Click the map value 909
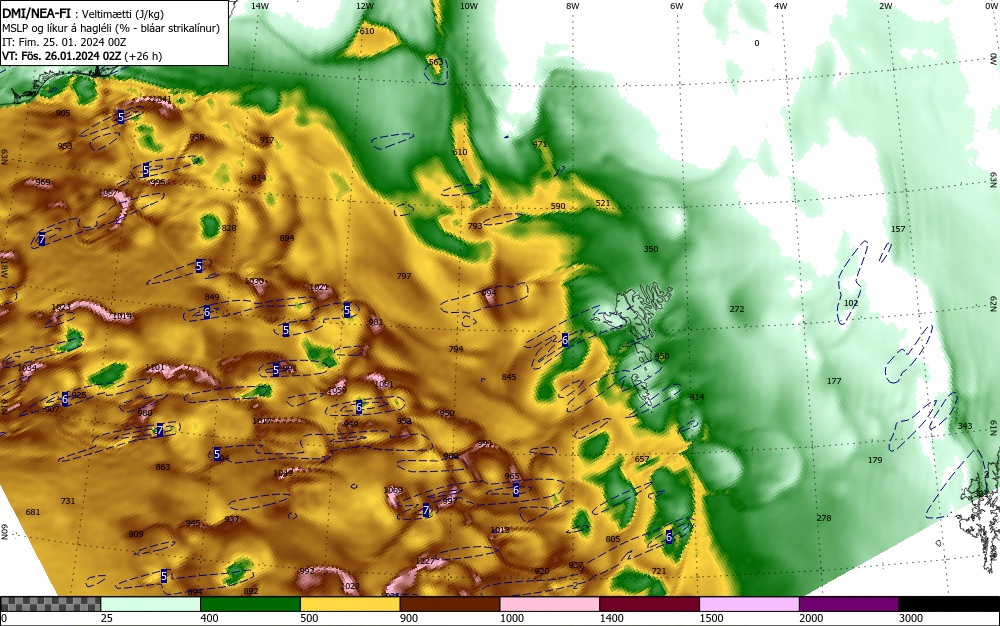This screenshot has width=1000, height=626. click(x=136, y=534)
